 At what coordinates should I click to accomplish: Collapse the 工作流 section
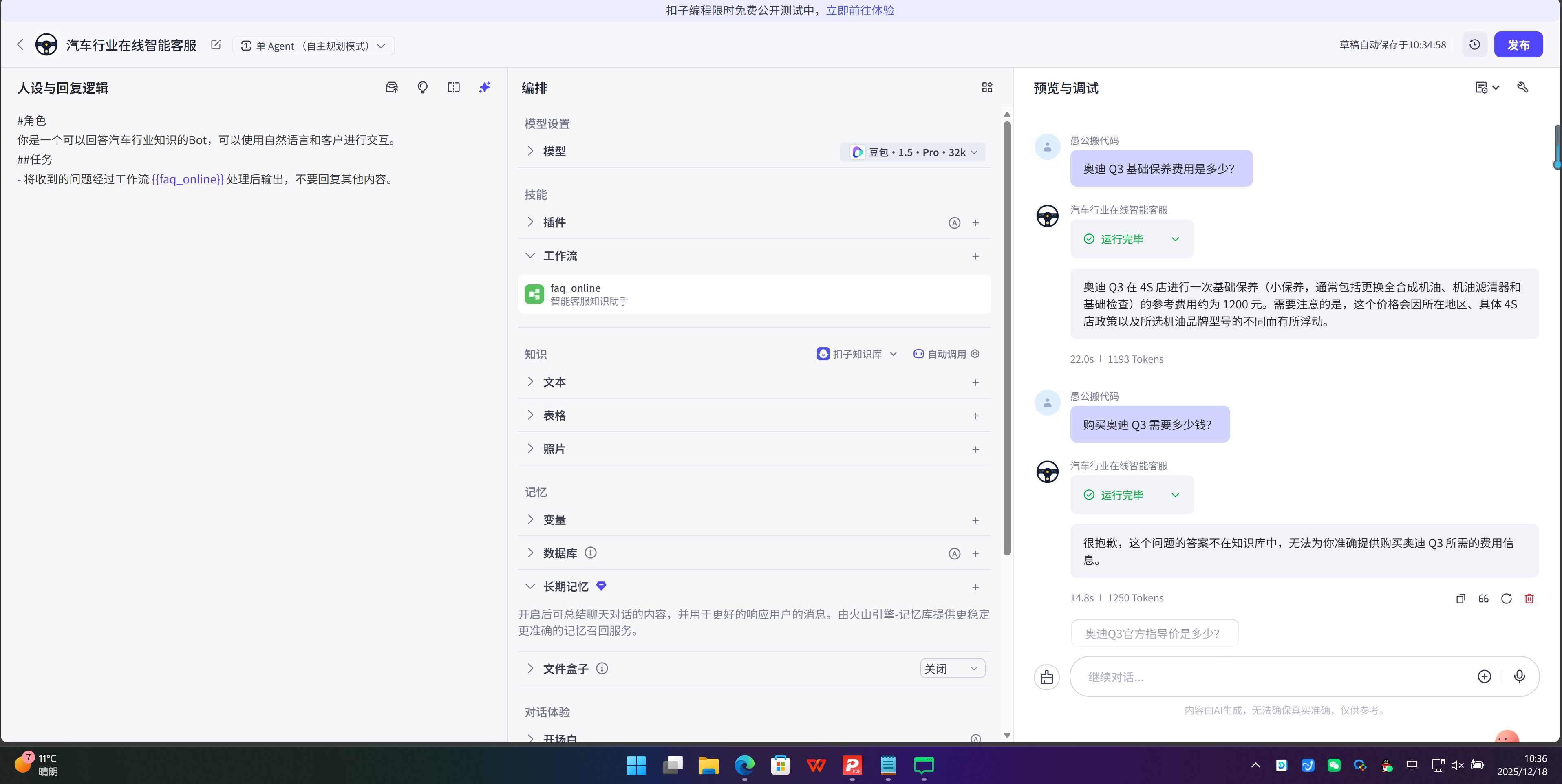pyautogui.click(x=531, y=255)
